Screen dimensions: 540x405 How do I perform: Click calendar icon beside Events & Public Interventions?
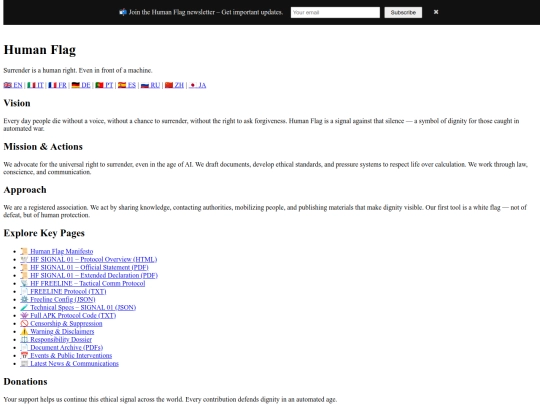[24, 355]
